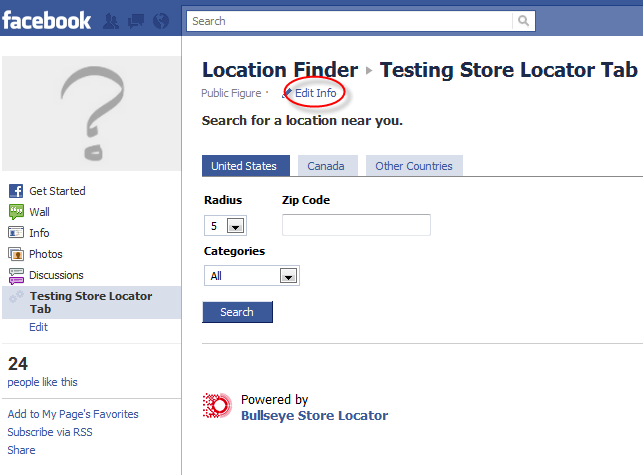Switch to the Canada tab

pyautogui.click(x=328, y=166)
